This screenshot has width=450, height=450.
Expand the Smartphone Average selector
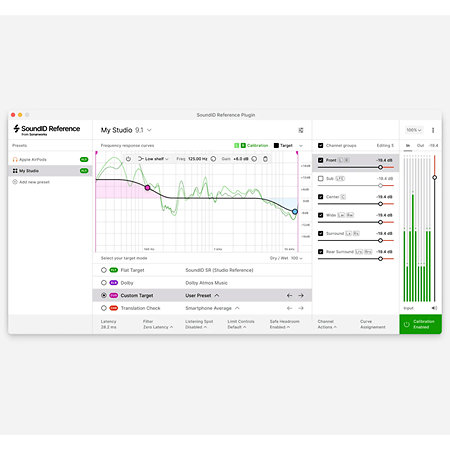tap(212, 308)
